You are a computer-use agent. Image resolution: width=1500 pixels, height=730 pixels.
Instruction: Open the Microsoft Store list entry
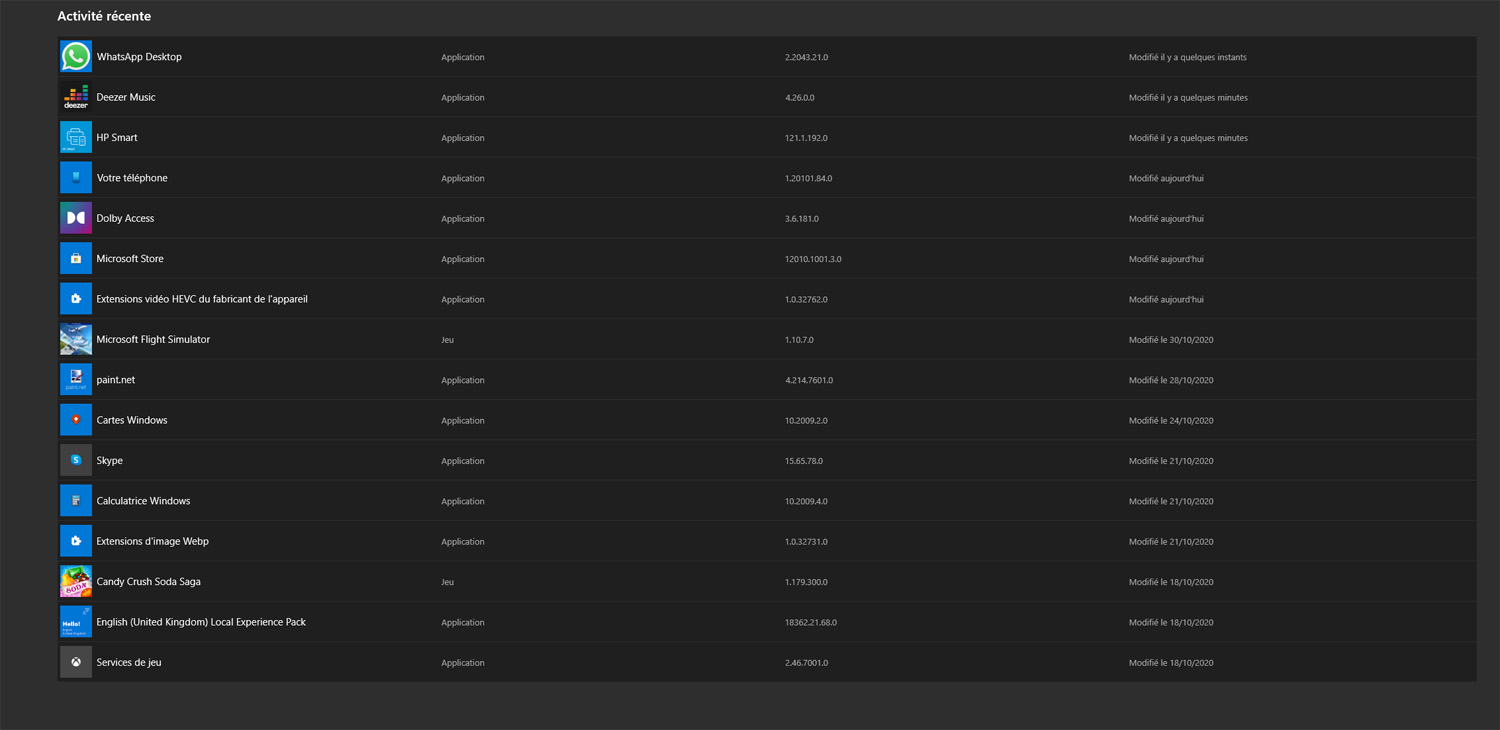click(x=767, y=258)
